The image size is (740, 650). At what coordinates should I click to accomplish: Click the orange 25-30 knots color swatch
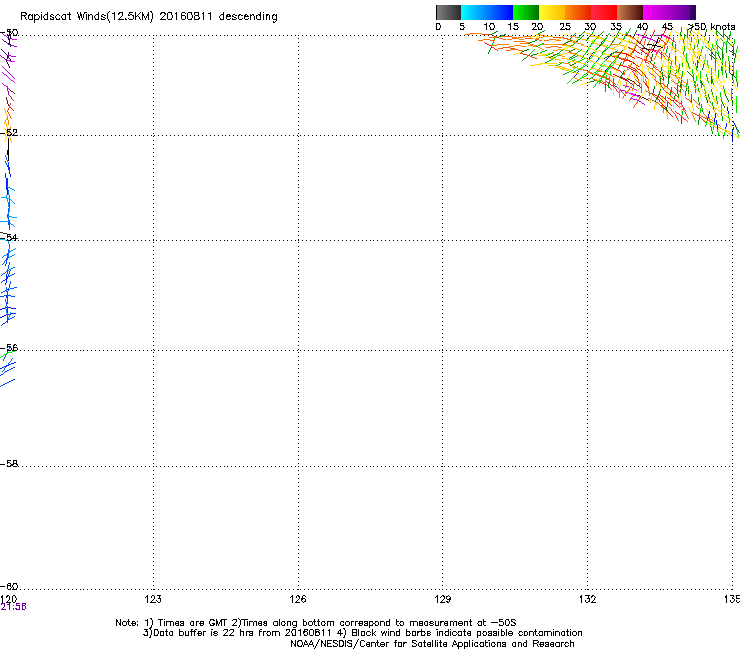click(x=578, y=12)
